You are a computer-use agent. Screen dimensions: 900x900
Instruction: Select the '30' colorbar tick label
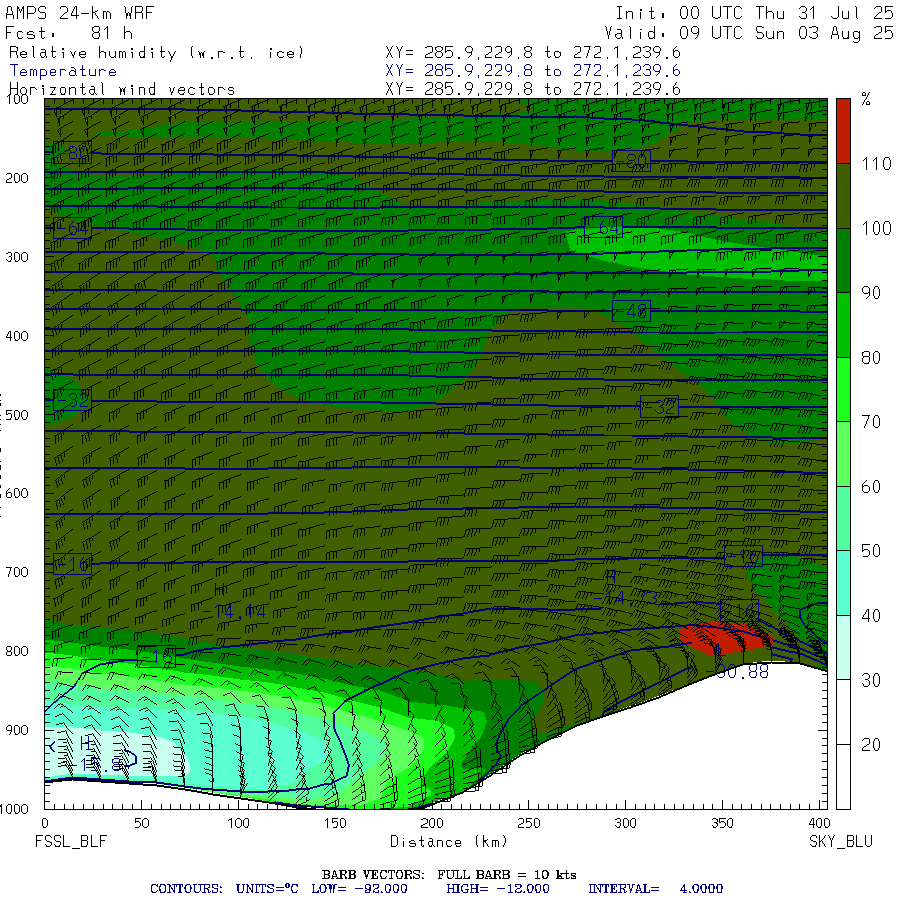pos(871,681)
